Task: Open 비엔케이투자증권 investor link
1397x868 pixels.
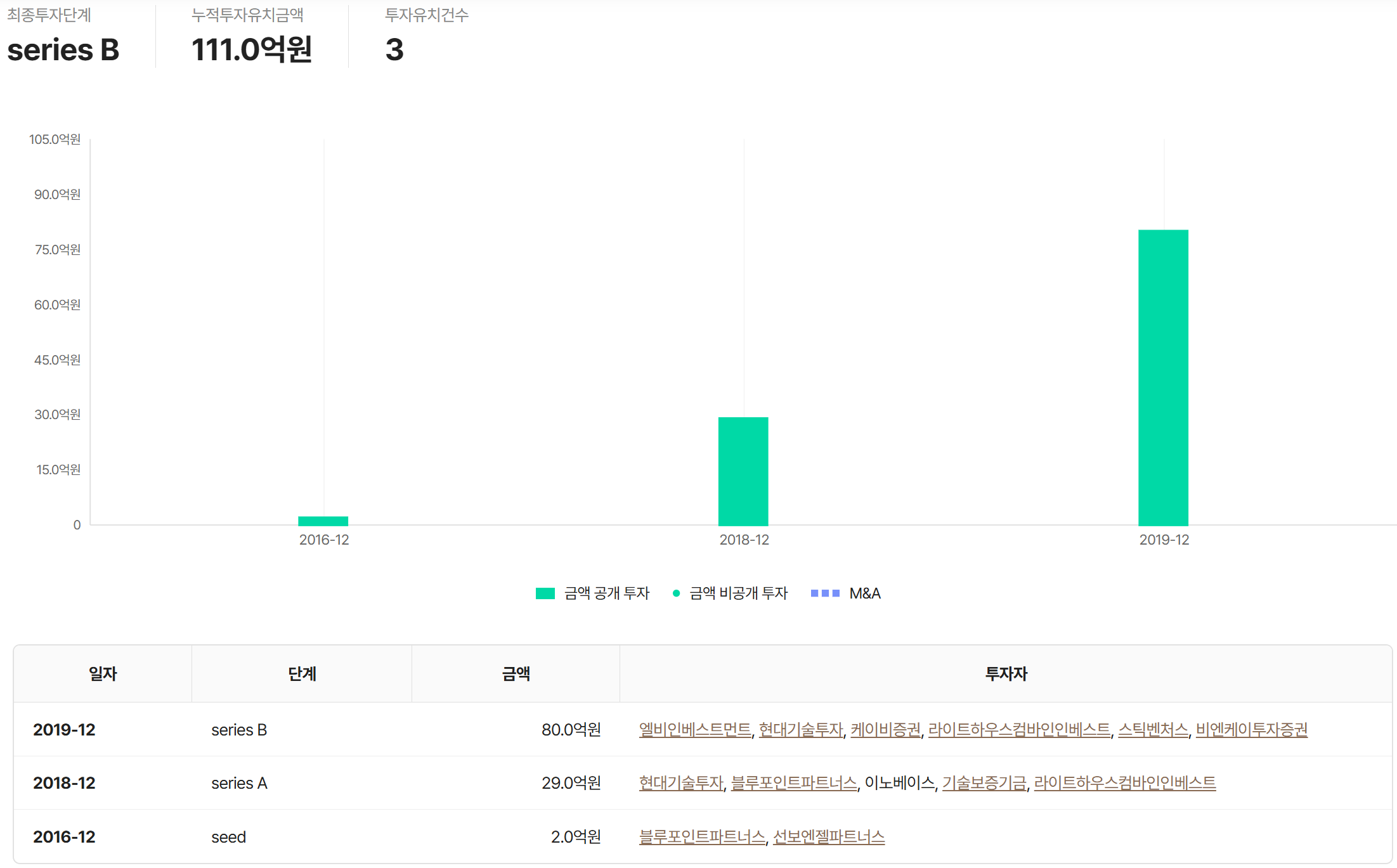Action: click(1251, 730)
